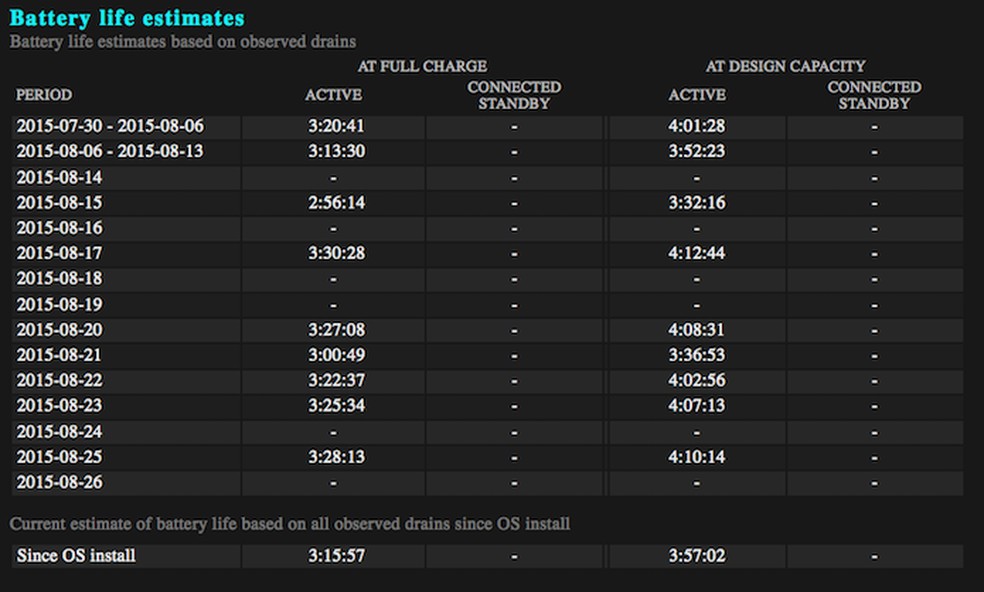Screen dimensions: 984x592
Task: Click the 2015-08-26 period cell
Action: coord(60,482)
